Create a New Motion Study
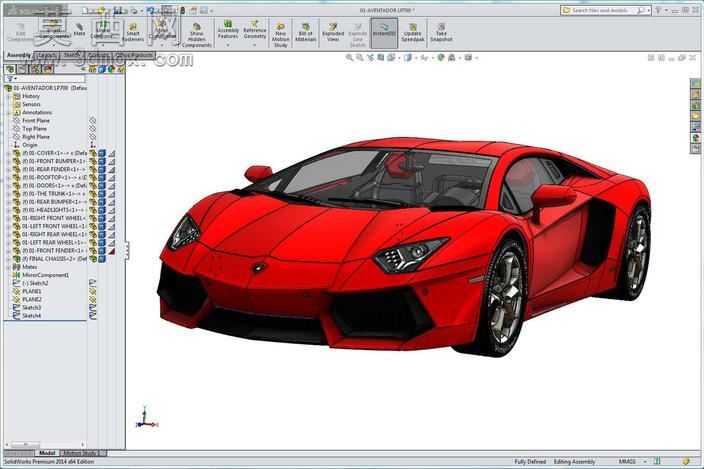 coord(280,35)
